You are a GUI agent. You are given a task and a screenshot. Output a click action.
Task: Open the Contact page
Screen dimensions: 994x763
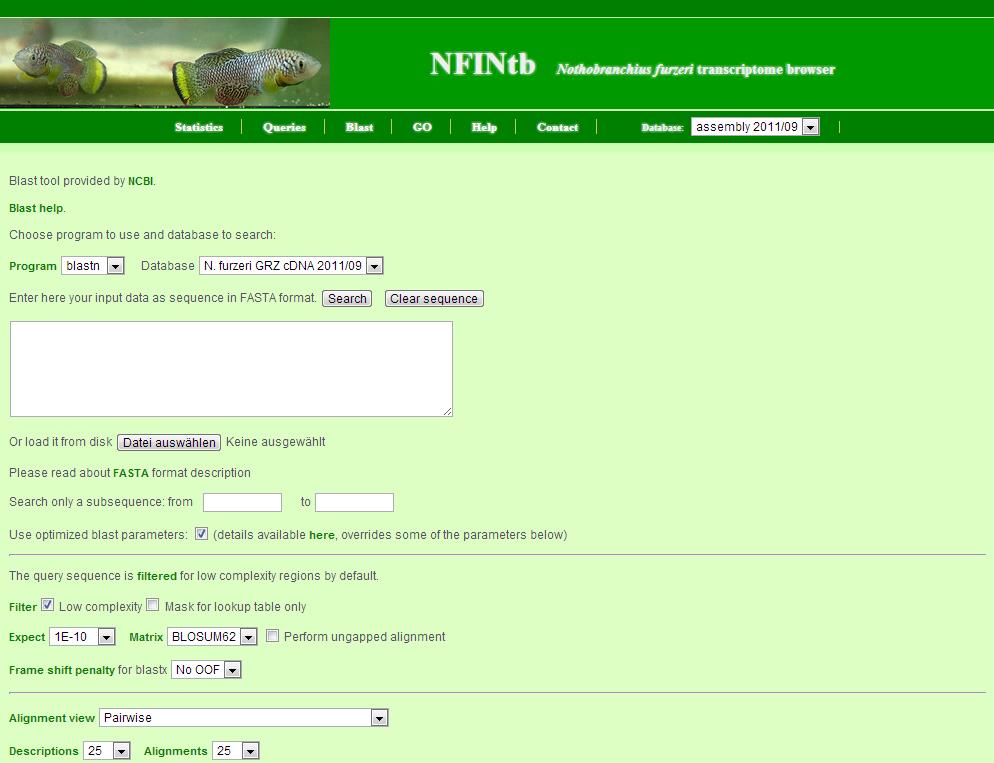coord(557,127)
